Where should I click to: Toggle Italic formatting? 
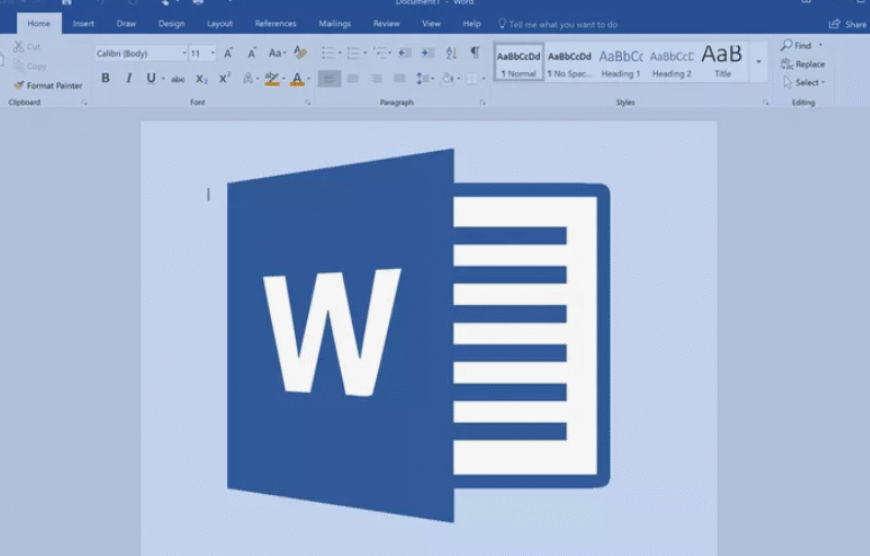(129, 78)
